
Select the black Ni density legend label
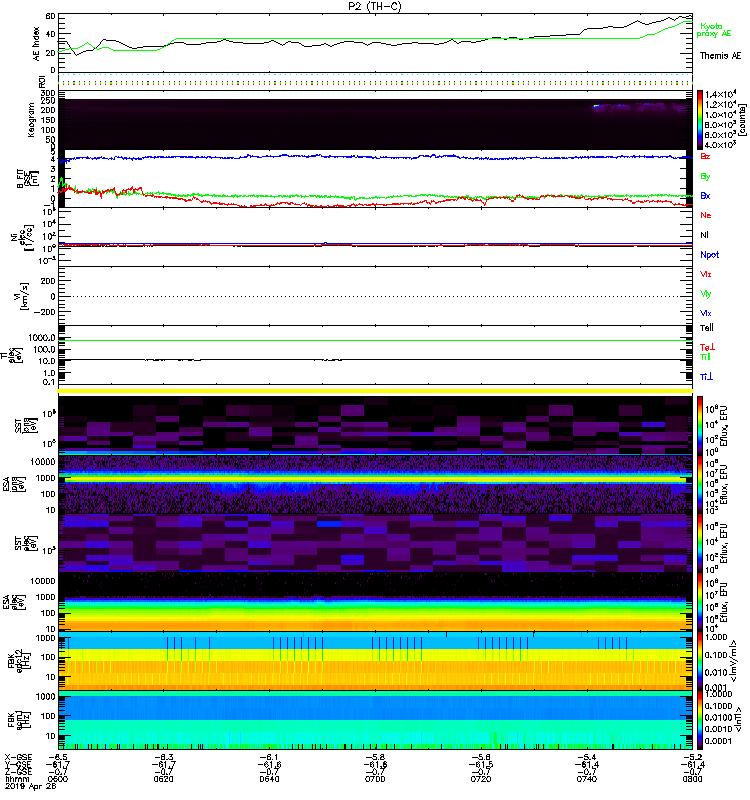click(704, 235)
